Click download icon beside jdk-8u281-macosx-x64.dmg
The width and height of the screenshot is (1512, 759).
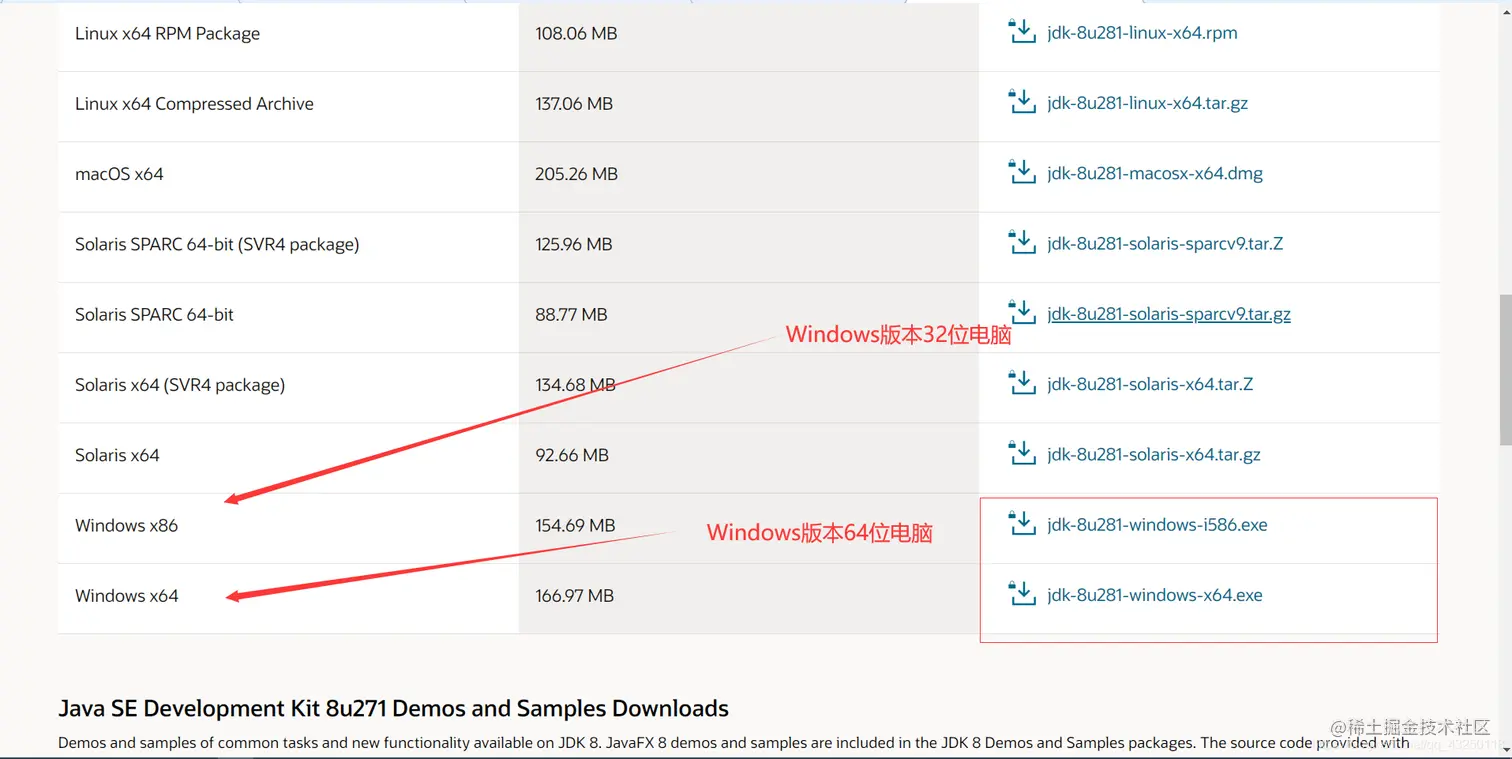point(1022,171)
